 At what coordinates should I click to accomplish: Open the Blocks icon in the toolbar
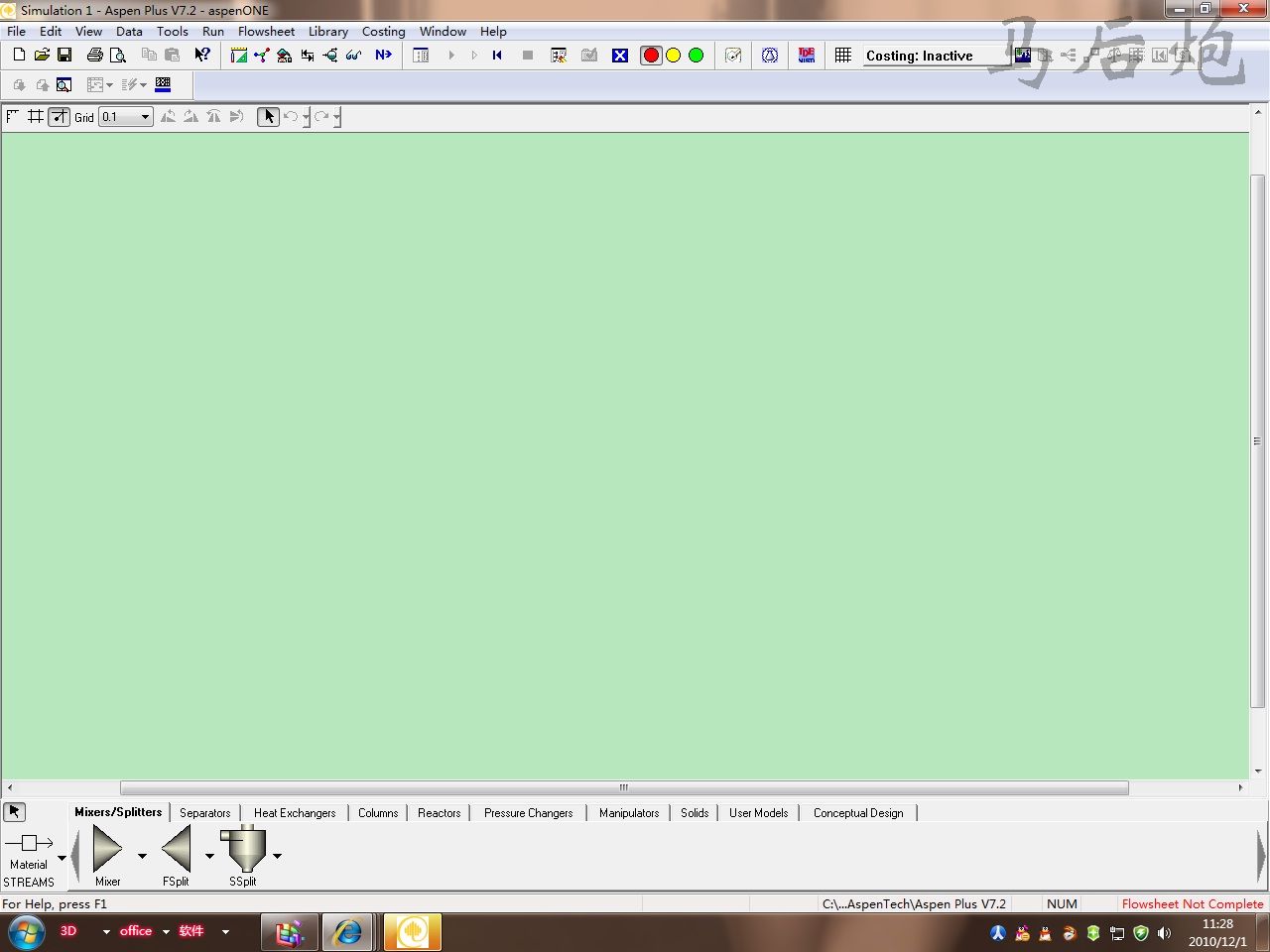(x=330, y=56)
